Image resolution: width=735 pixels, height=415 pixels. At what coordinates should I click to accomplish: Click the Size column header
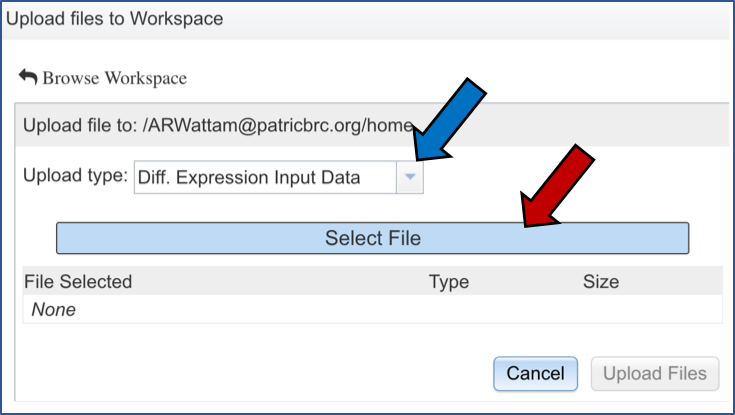601,282
